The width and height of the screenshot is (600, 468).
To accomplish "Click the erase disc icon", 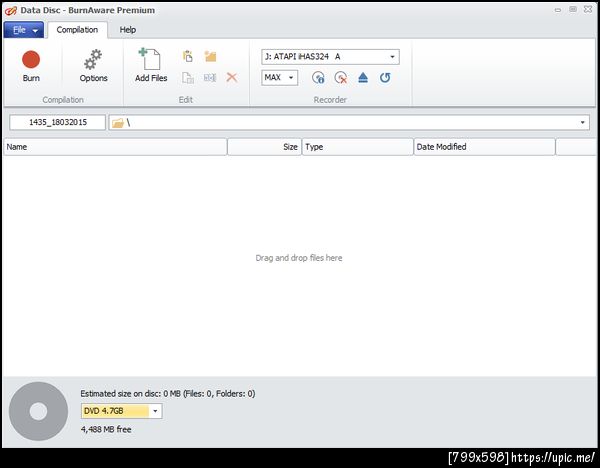I will click(x=341, y=78).
